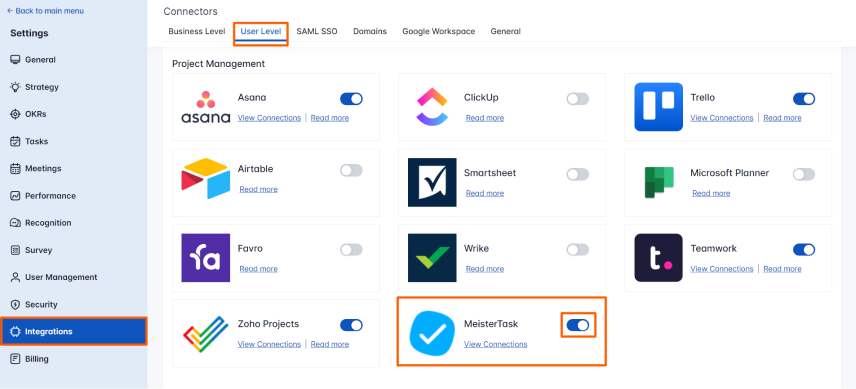
Task: Open Wrike Read more link
Action: [485, 269]
